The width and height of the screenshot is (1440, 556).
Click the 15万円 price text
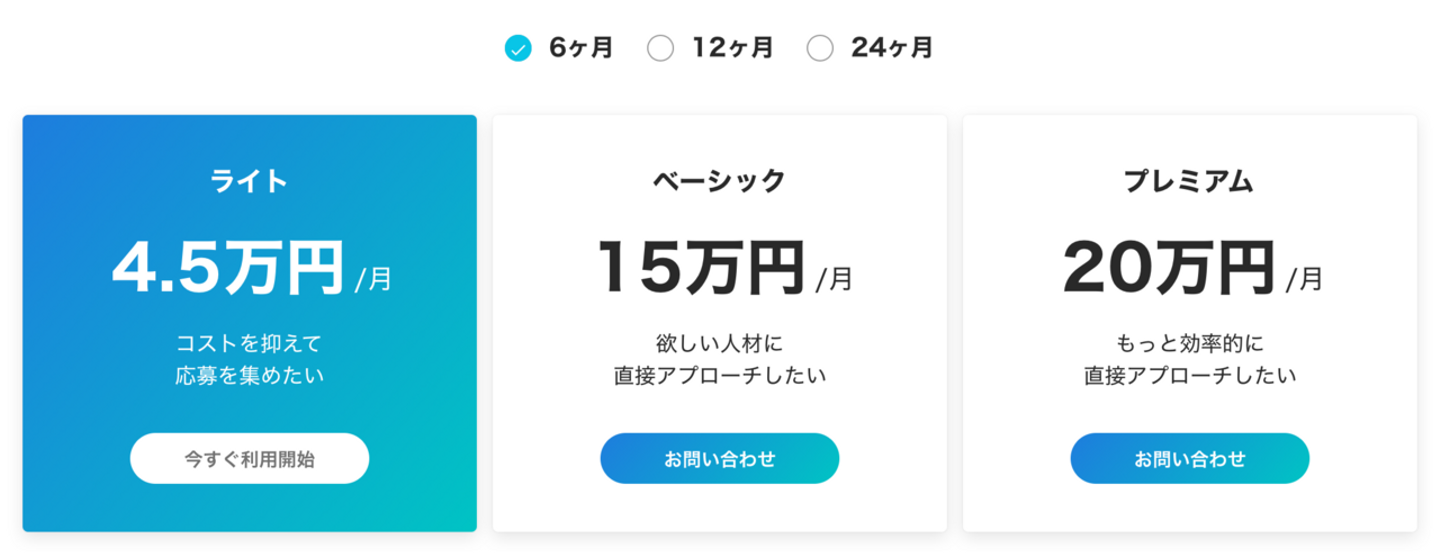[702, 267]
